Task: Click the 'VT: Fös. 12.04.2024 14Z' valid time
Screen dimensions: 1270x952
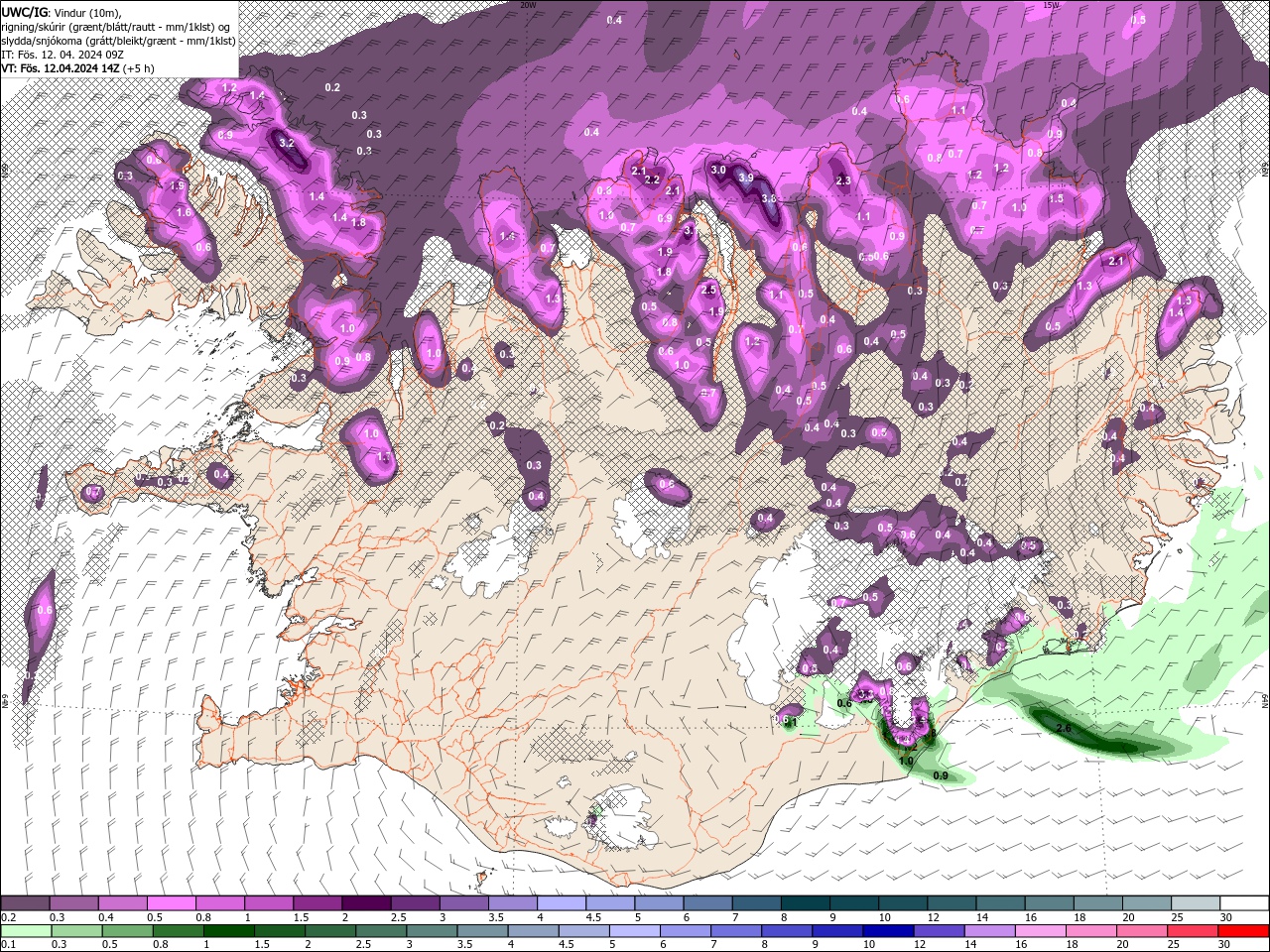Action: tap(60, 67)
